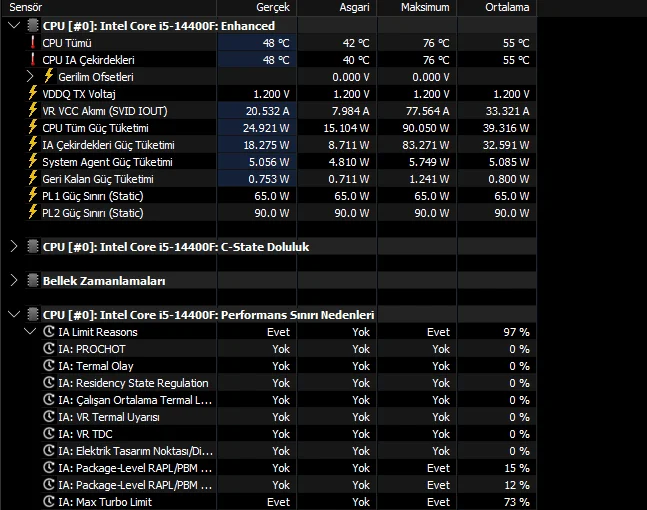
Task: Click the 77.564 A maximum current value
Action: [427, 111]
